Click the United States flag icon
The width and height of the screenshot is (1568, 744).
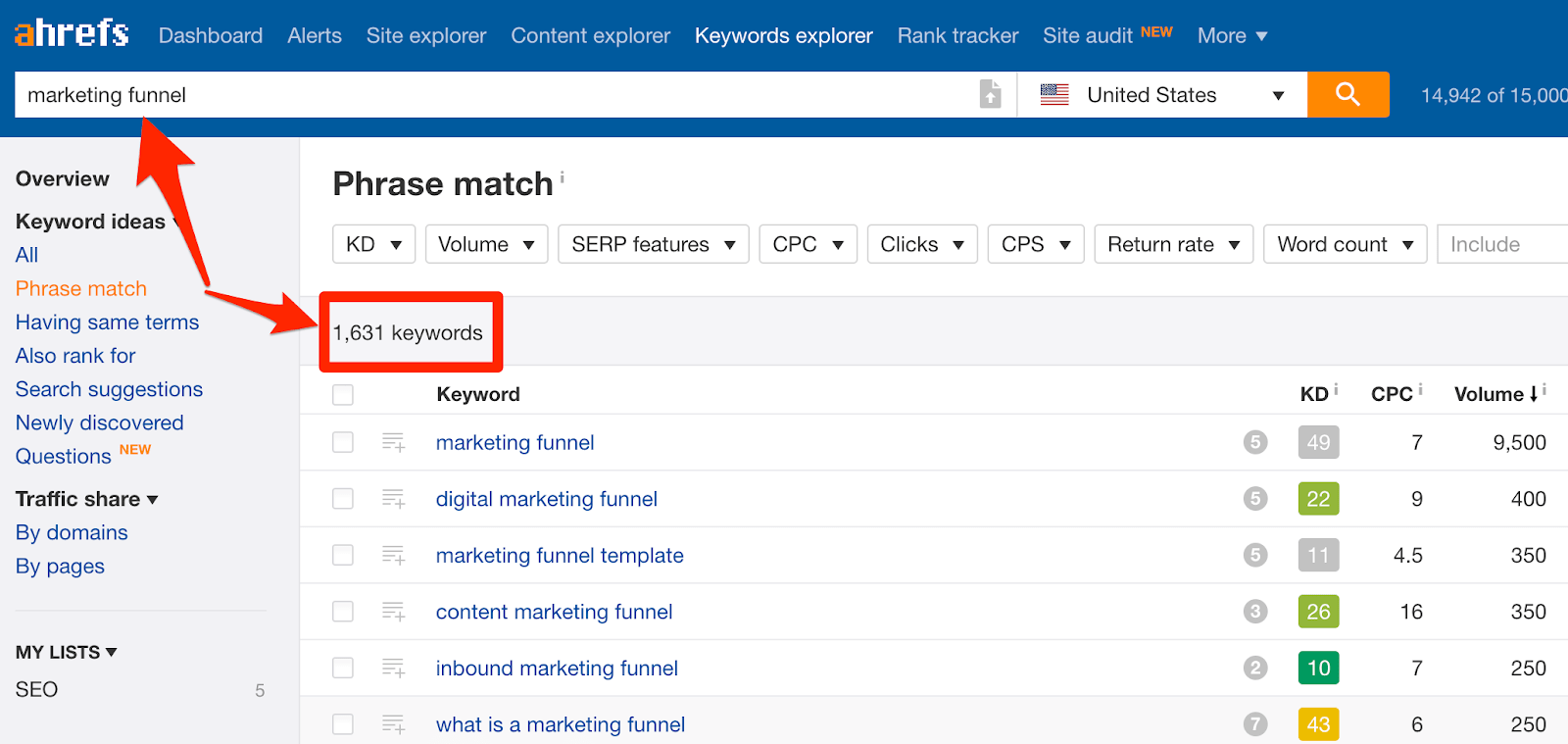(1054, 95)
